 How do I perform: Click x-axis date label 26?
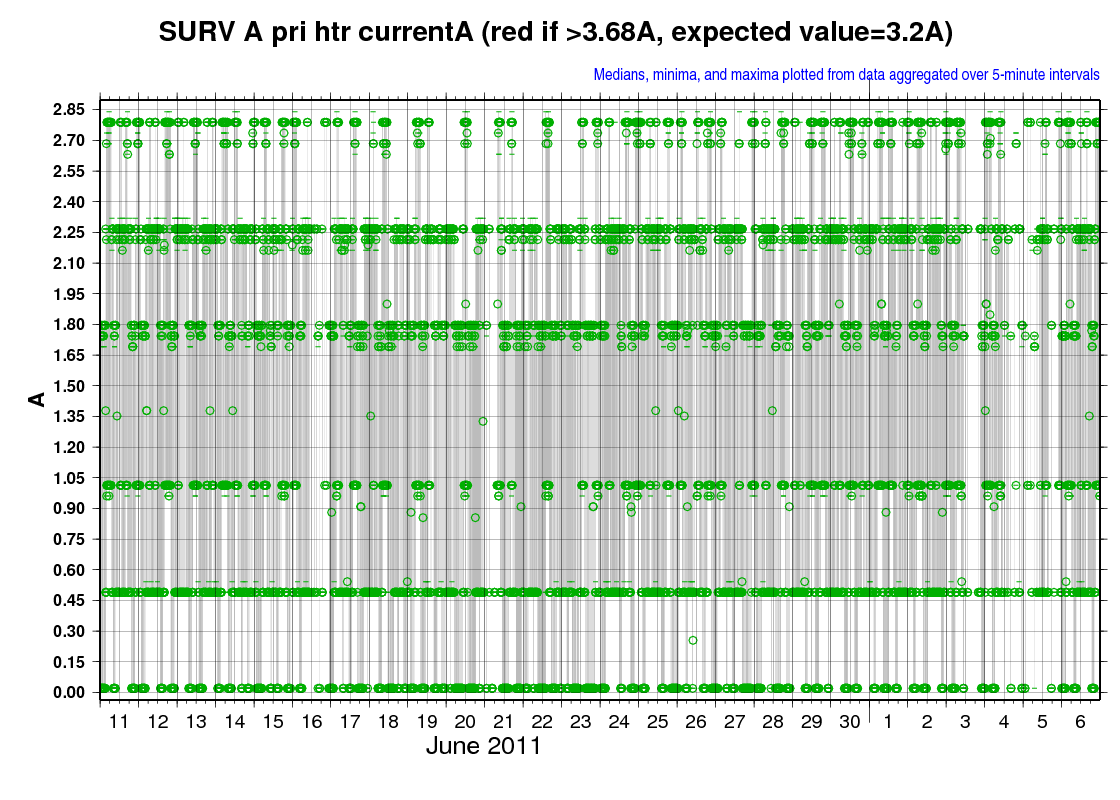tap(696, 722)
